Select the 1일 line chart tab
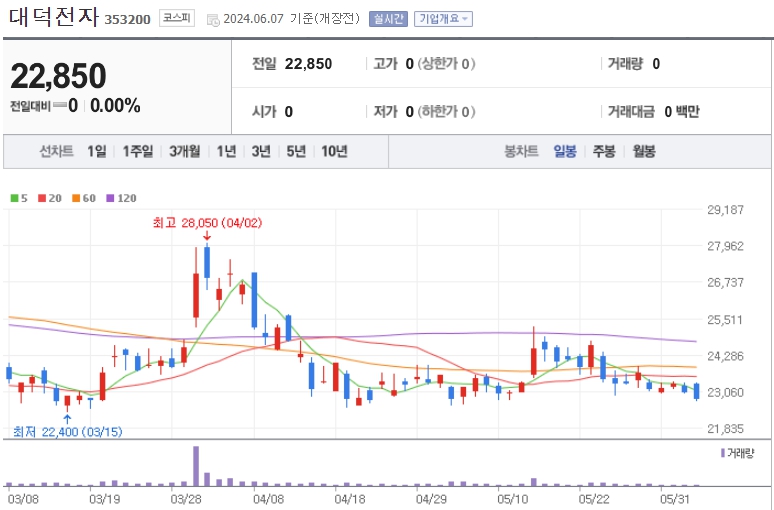The width and height of the screenshot is (774, 510). pyautogui.click(x=97, y=151)
